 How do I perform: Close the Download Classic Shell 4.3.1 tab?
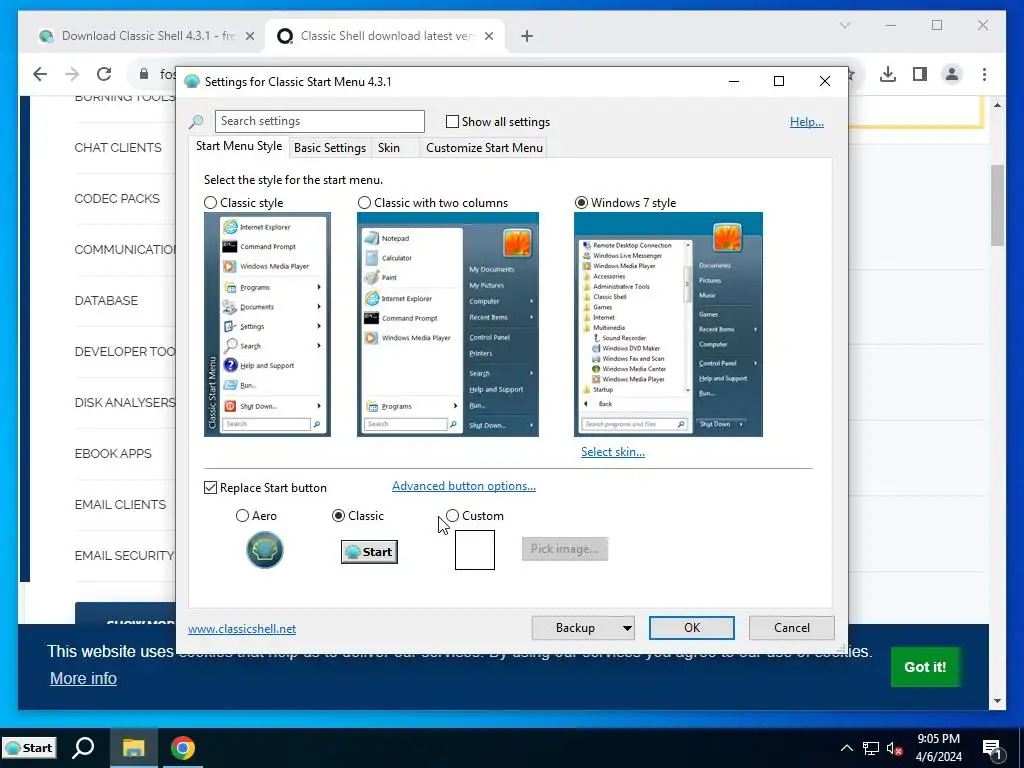pyautogui.click(x=249, y=36)
